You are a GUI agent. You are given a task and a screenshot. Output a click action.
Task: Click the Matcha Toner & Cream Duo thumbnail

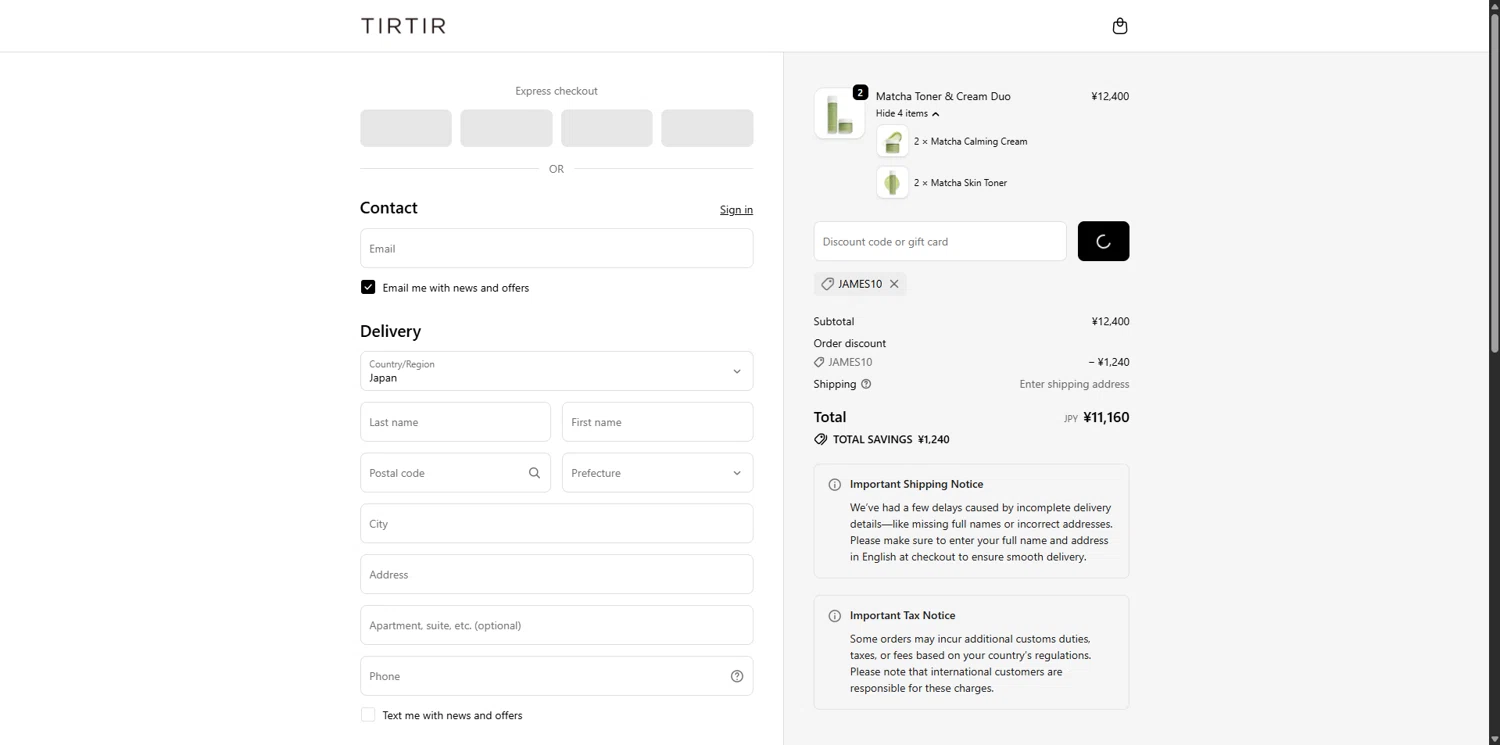(x=839, y=113)
